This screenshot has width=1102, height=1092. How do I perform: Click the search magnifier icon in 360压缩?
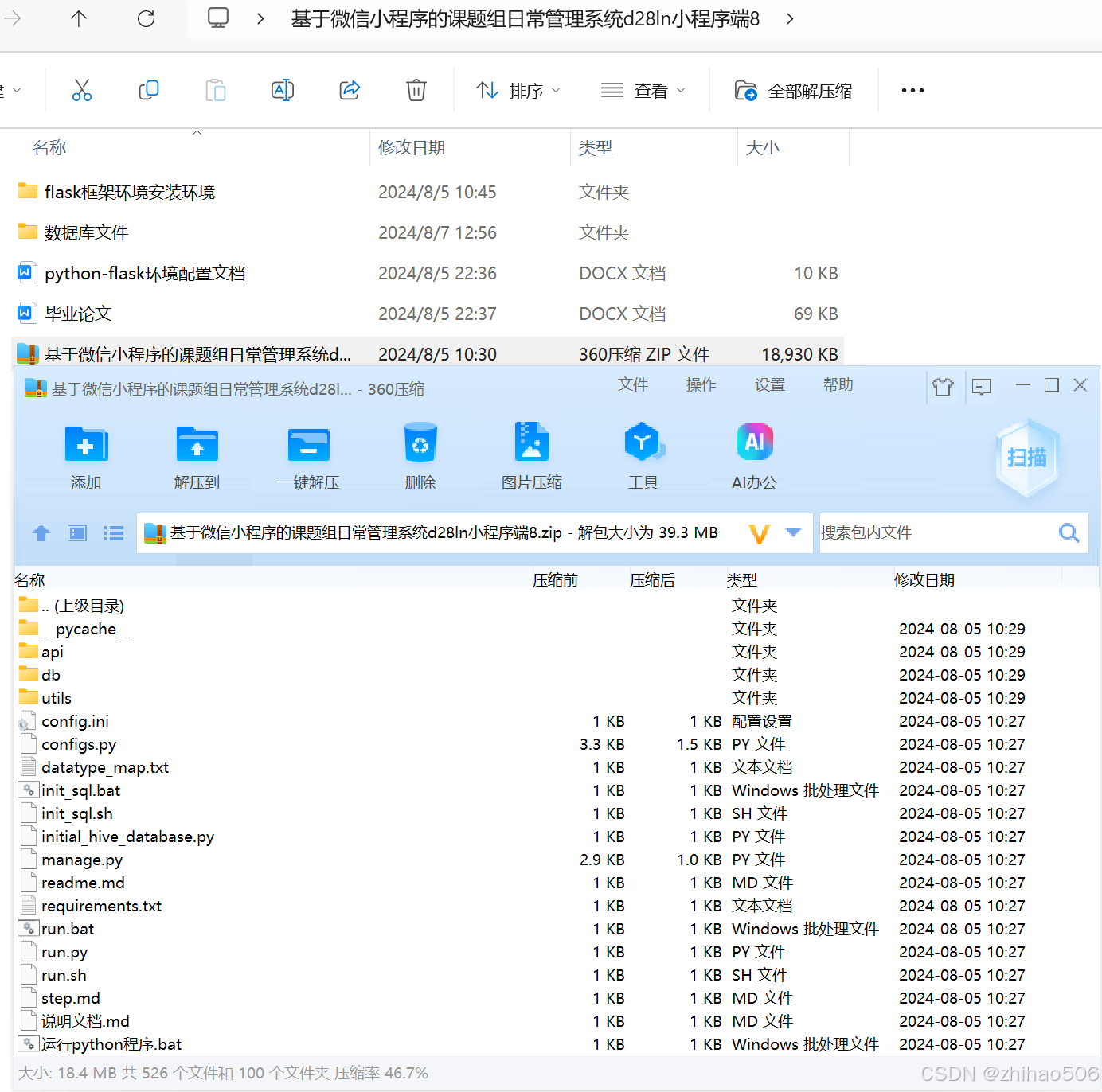(x=1069, y=532)
